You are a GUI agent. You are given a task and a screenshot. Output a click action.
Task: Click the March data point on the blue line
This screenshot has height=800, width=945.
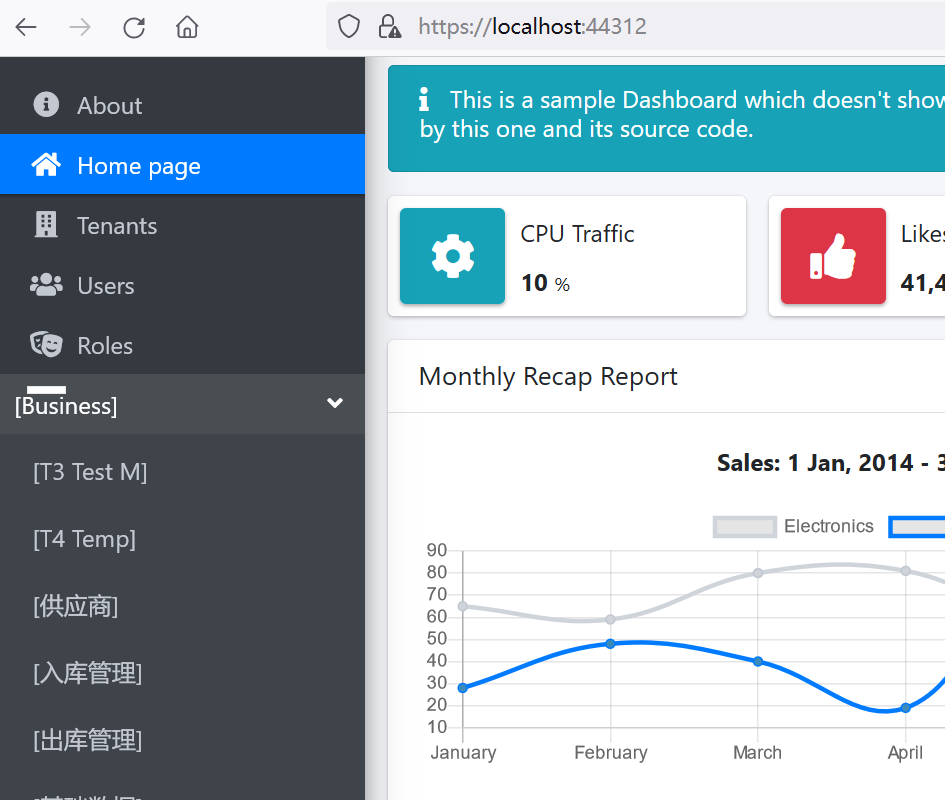point(757,661)
